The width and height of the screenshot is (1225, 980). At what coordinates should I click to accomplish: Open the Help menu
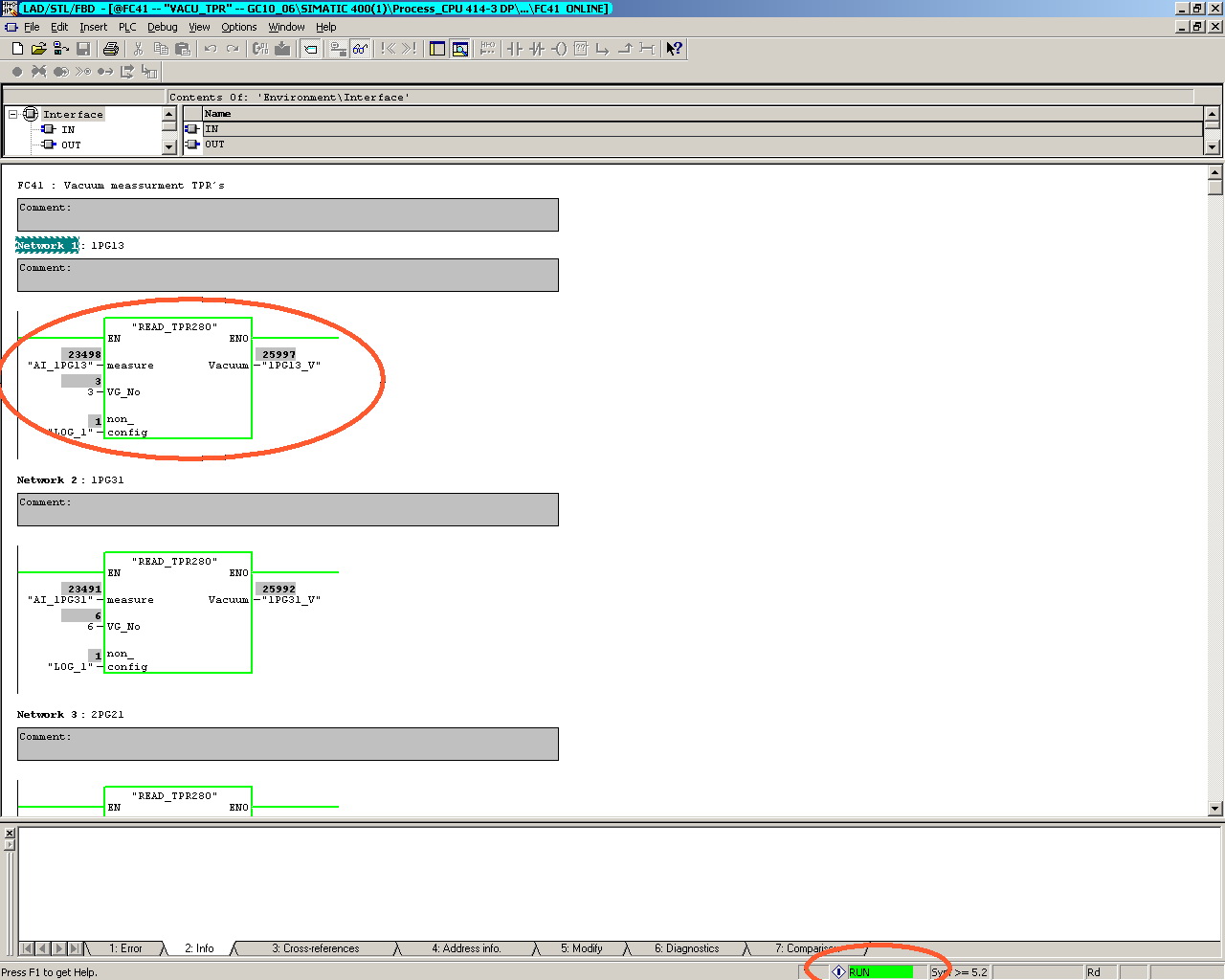(x=326, y=27)
